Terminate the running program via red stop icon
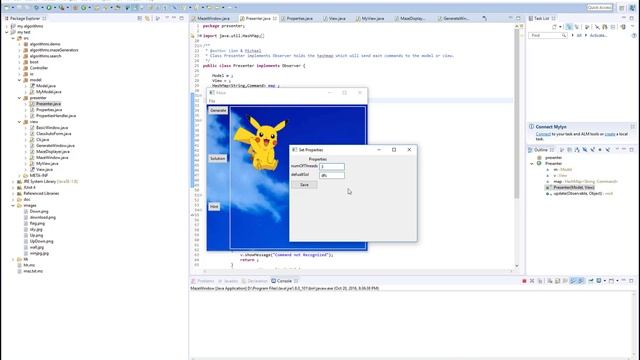 click(x=524, y=281)
